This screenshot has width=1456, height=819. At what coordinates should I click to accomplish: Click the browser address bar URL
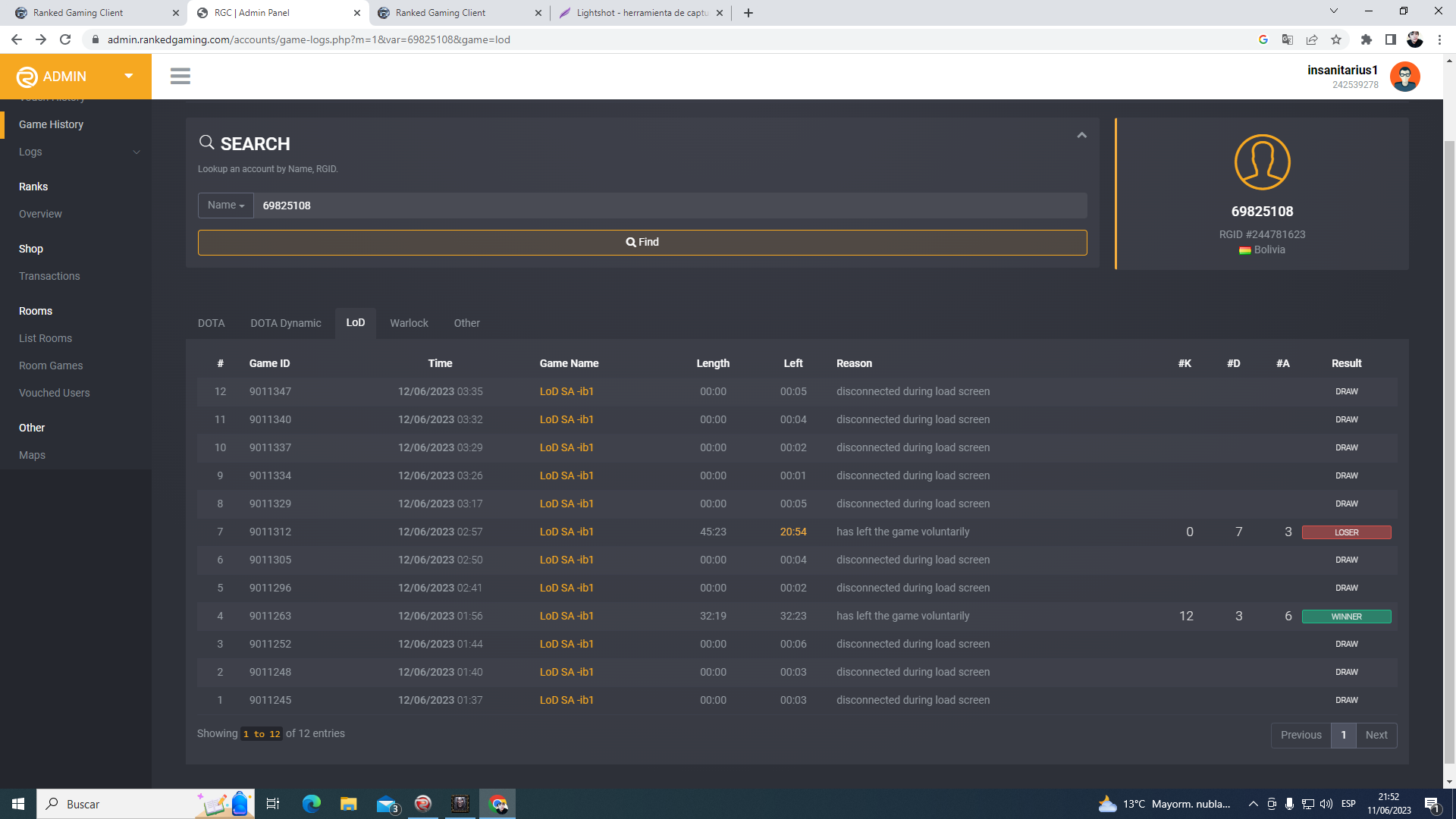[309, 39]
